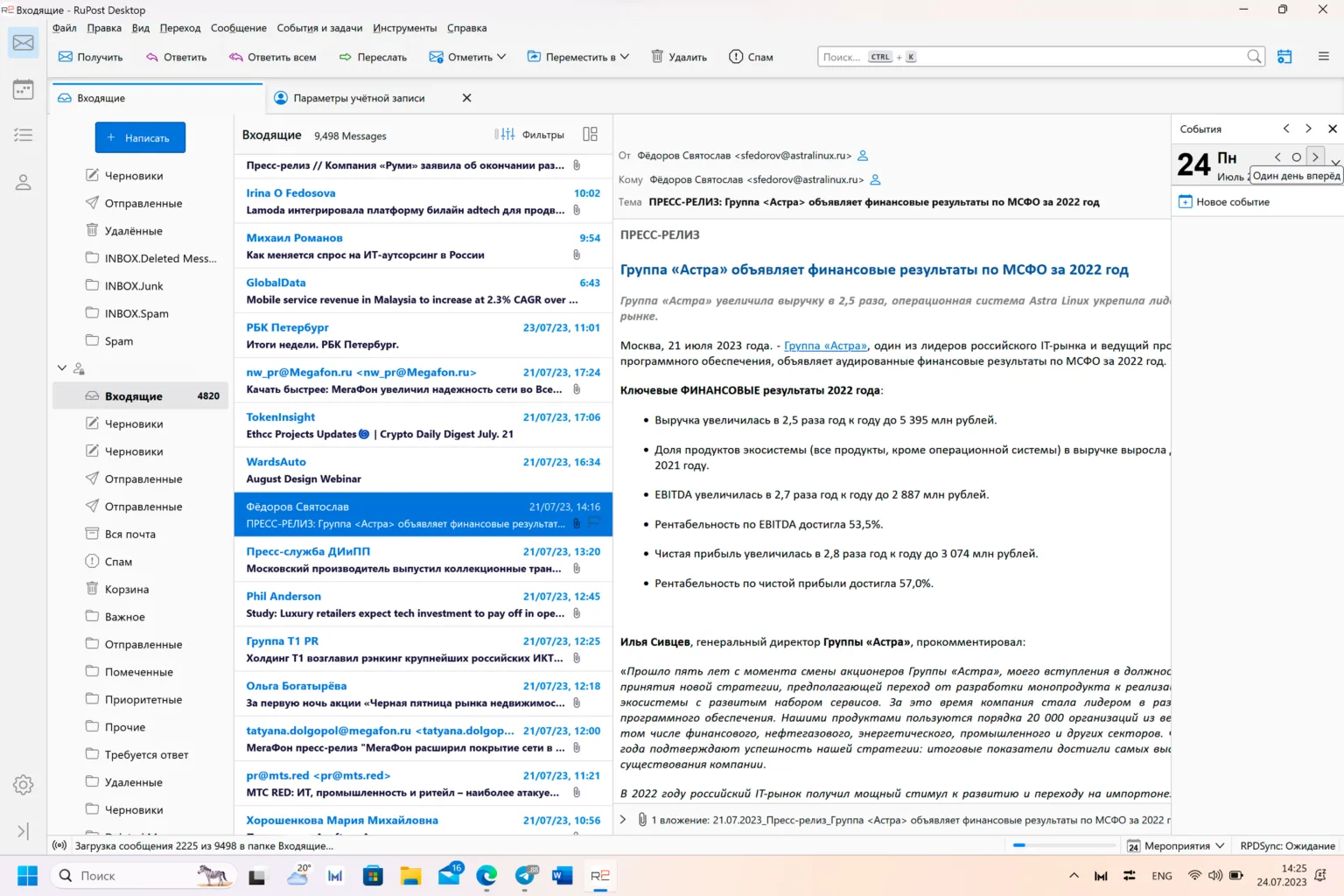Viewport: 1344px width, 896px height.
Task: Open settings gear in sidebar
Action: click(24, 785)
